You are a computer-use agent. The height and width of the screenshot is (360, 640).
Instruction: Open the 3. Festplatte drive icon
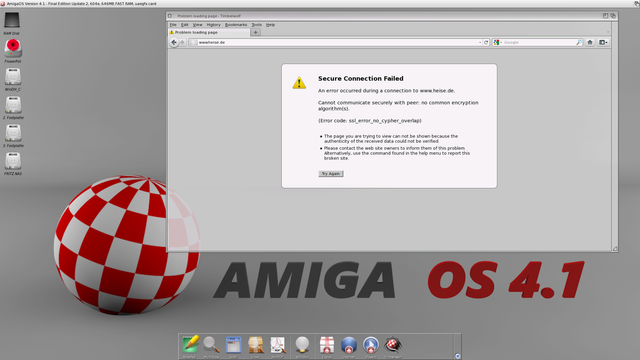13,133
